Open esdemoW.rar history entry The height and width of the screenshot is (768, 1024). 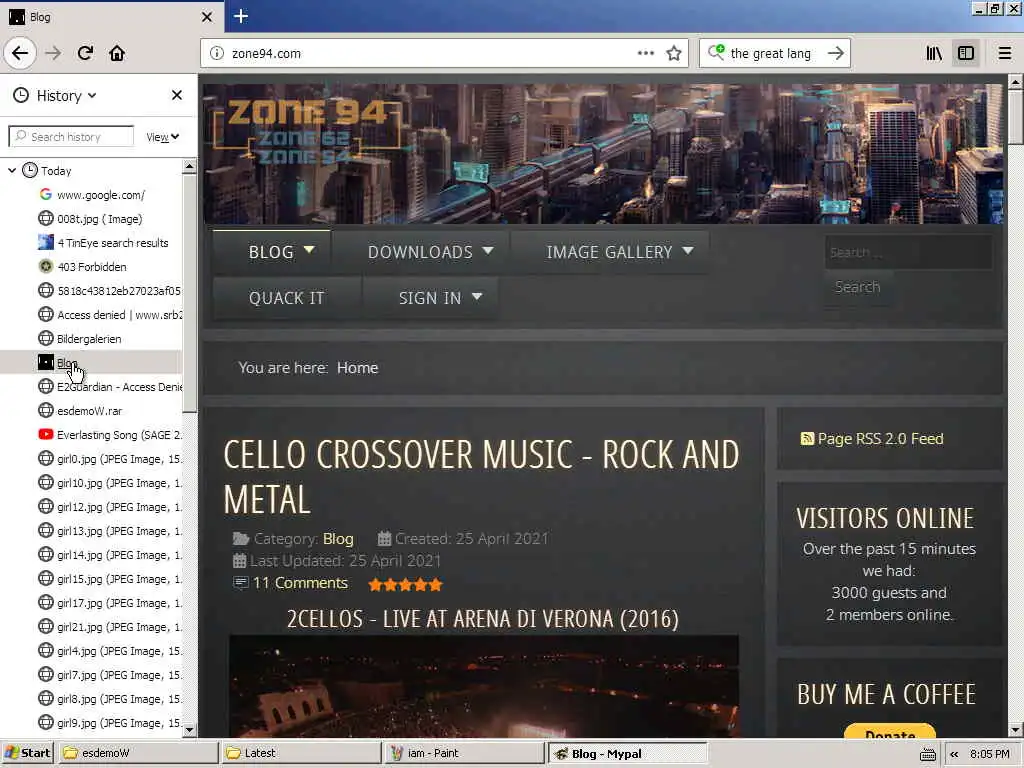coord(80,411)
